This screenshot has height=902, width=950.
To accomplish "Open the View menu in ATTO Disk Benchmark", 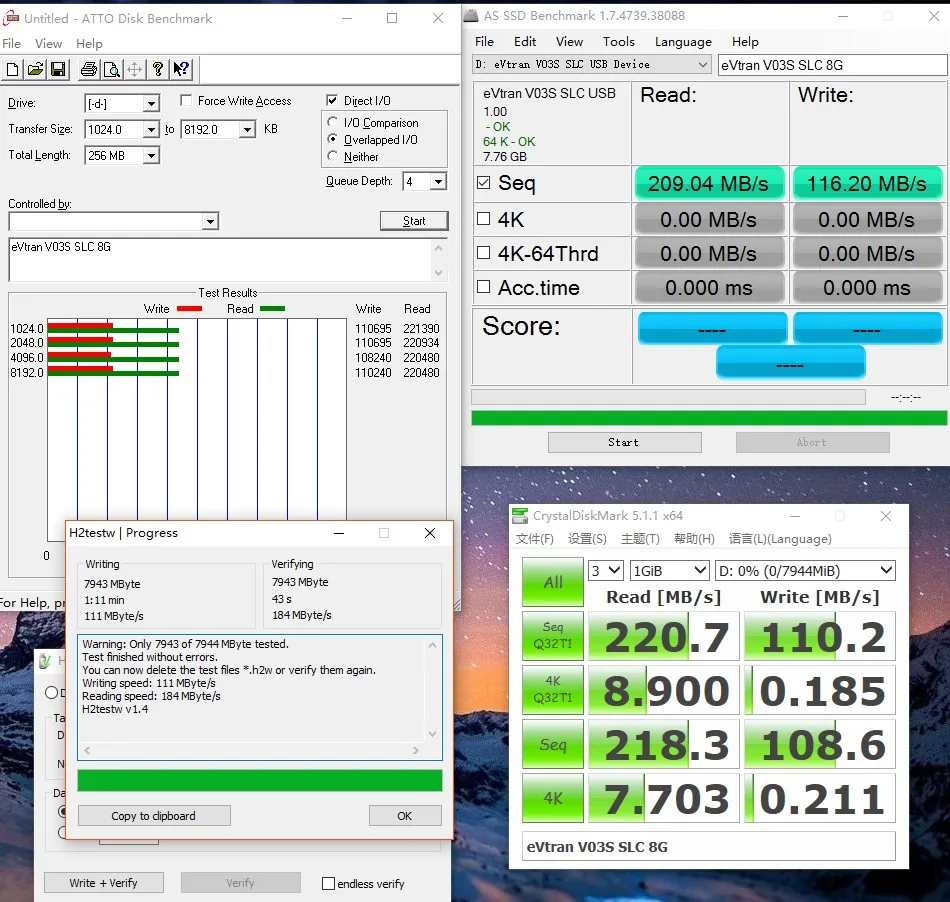I will click(48, 44).
